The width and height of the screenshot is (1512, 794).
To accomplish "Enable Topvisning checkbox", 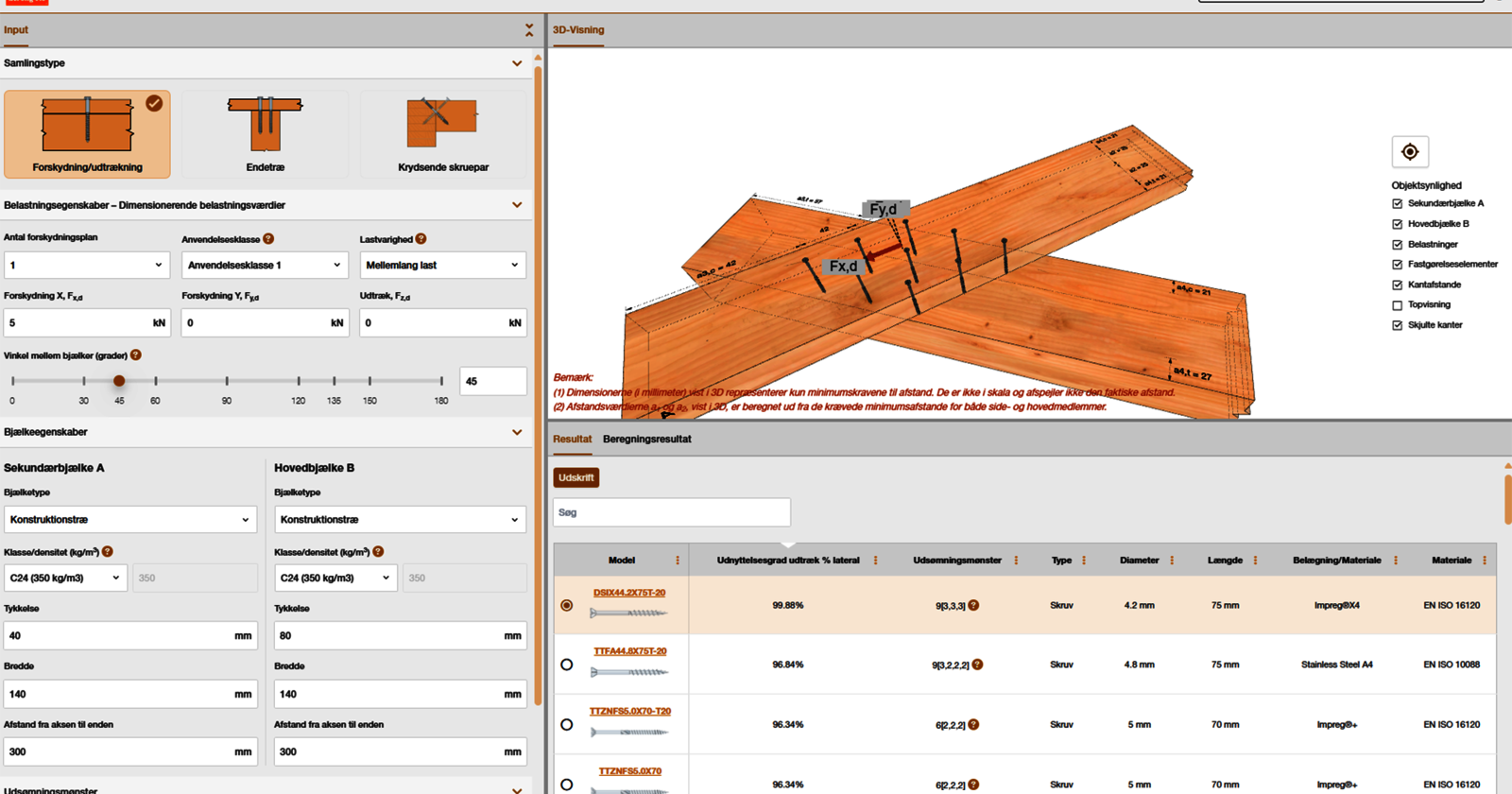I will [1398, 305].
